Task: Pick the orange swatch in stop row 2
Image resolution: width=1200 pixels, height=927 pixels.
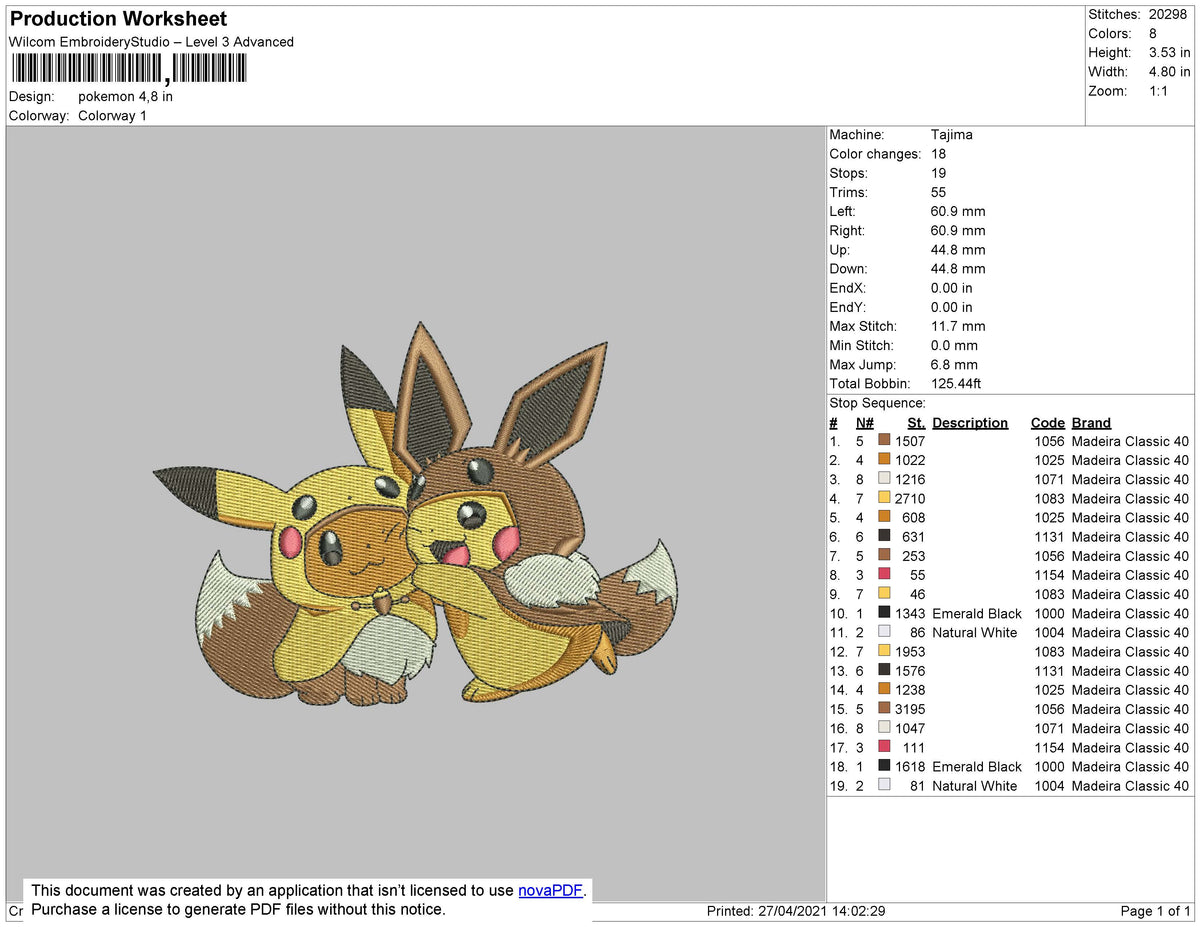Action: (884, 460)
